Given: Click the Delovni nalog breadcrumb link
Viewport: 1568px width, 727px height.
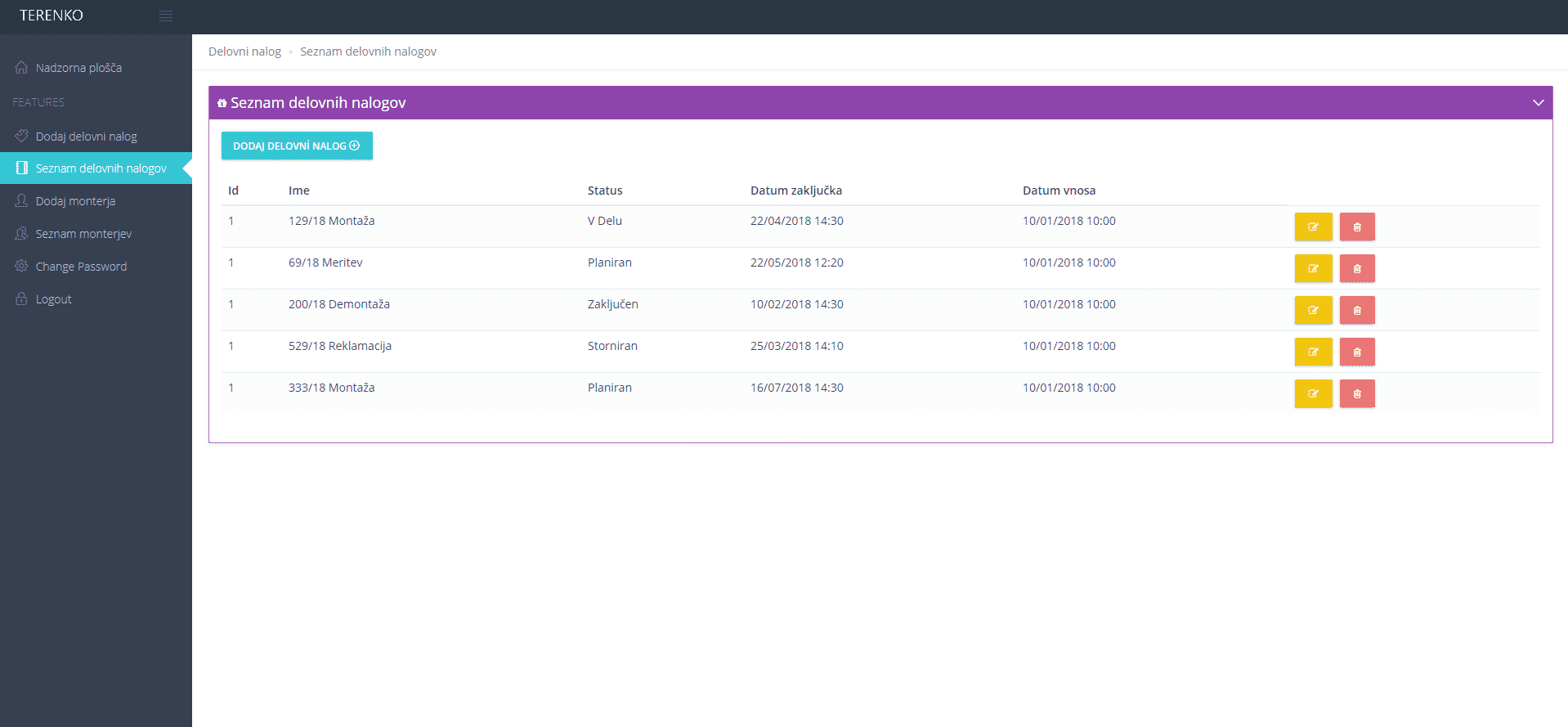Looking at the screenshot, I should (x=244, y=52).
